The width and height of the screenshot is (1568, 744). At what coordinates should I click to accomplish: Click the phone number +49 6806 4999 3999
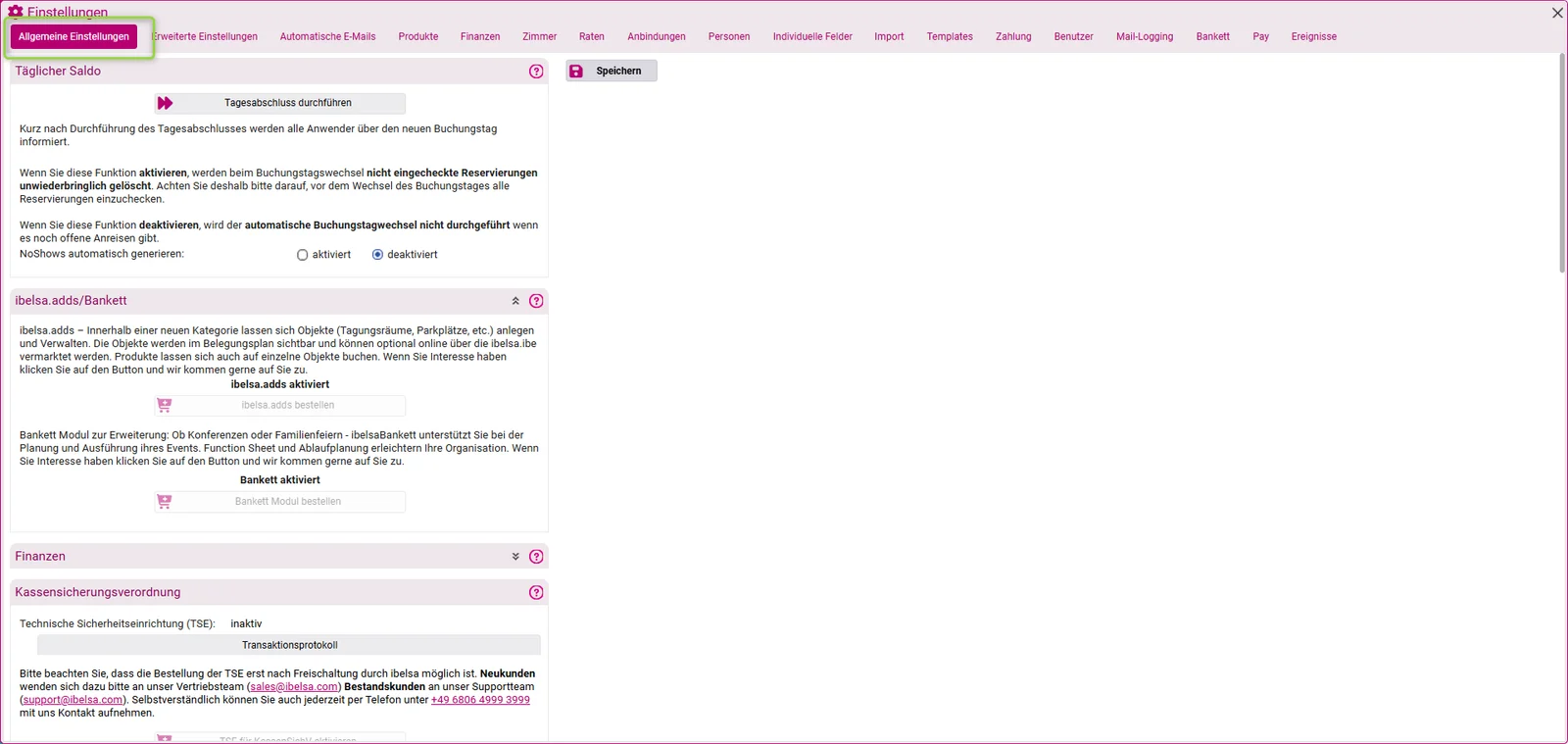[480, 700]
